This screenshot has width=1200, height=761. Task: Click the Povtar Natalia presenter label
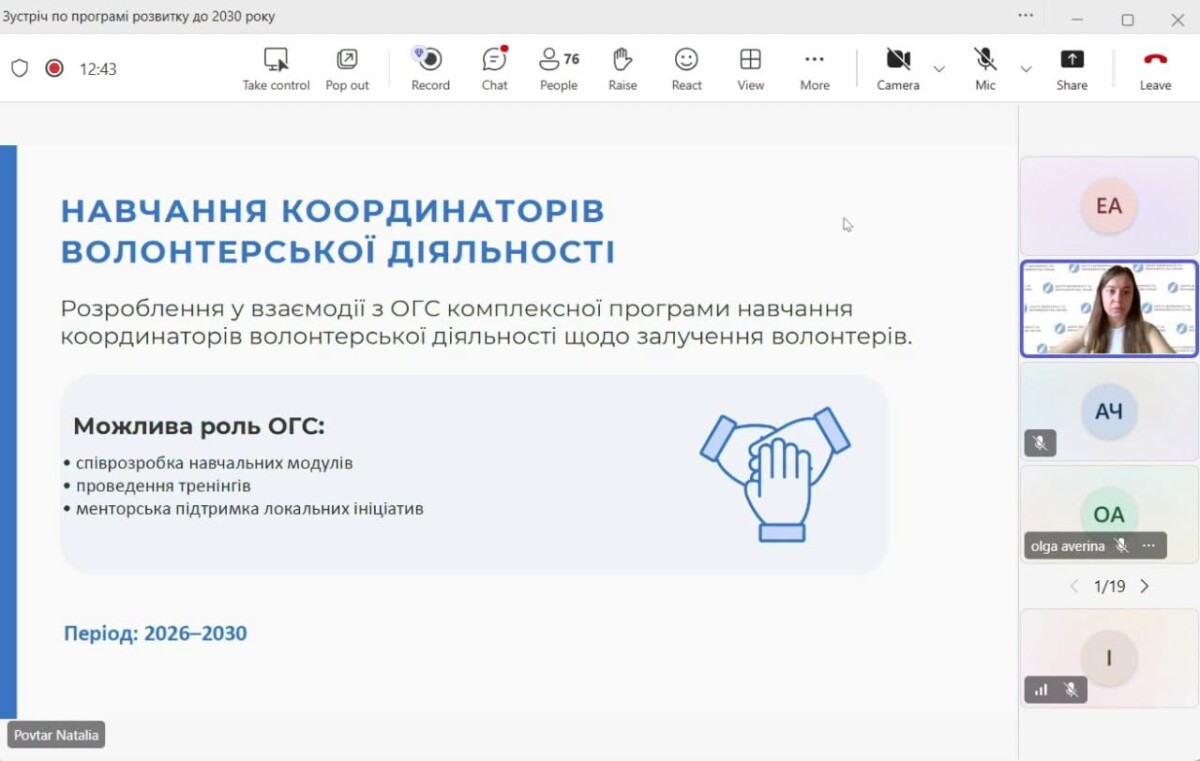(x=56, y=735)
